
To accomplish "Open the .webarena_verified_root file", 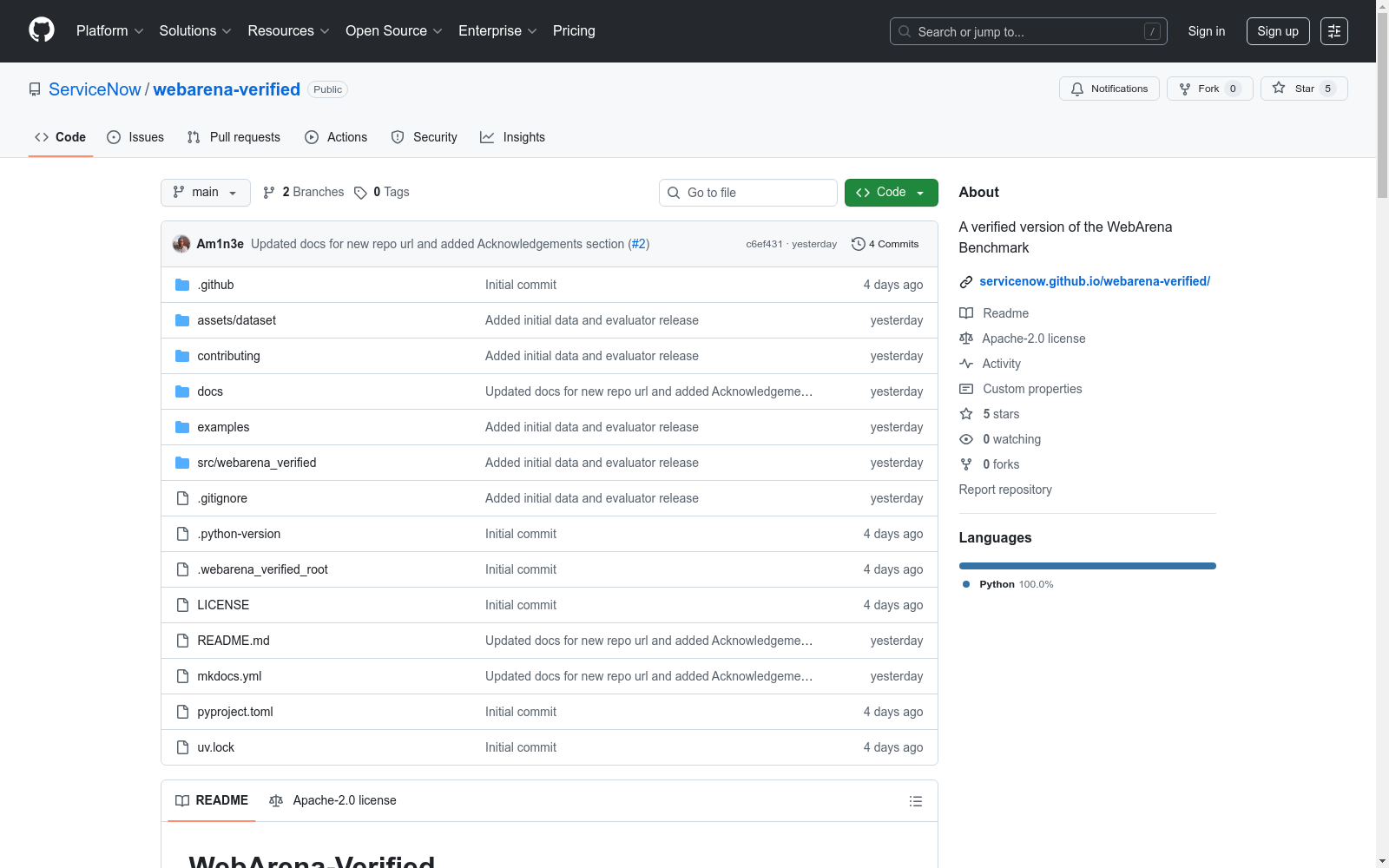I will (x=263, y=569).
